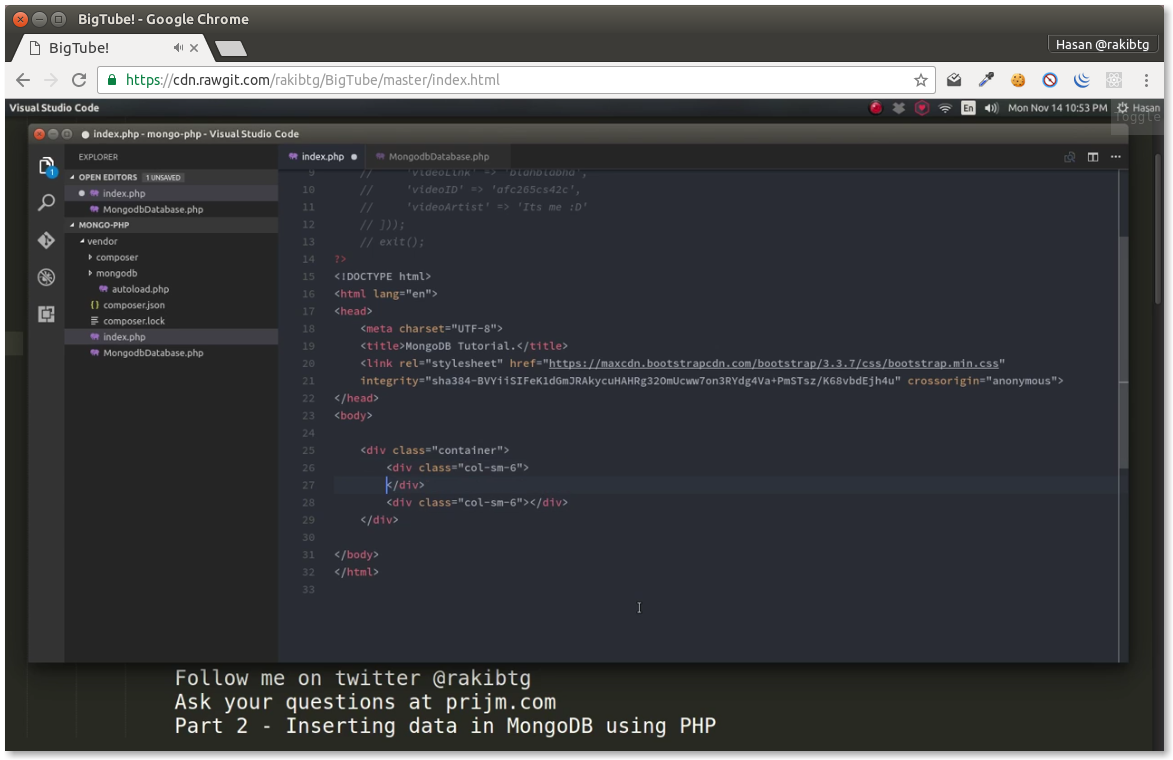Click the color picker eyedropper extension
The image size is (1173, 760).
(986, 80)
